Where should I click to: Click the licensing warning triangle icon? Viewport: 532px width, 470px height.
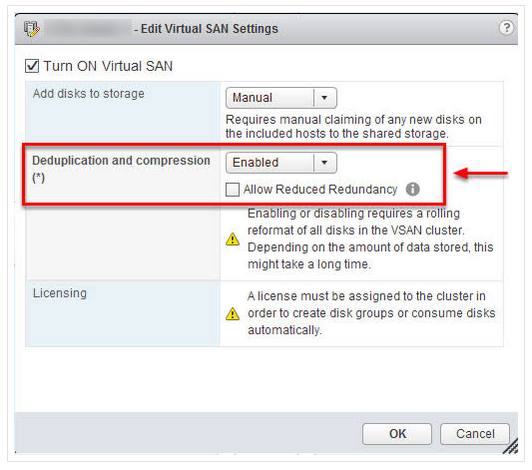point(232,314)
